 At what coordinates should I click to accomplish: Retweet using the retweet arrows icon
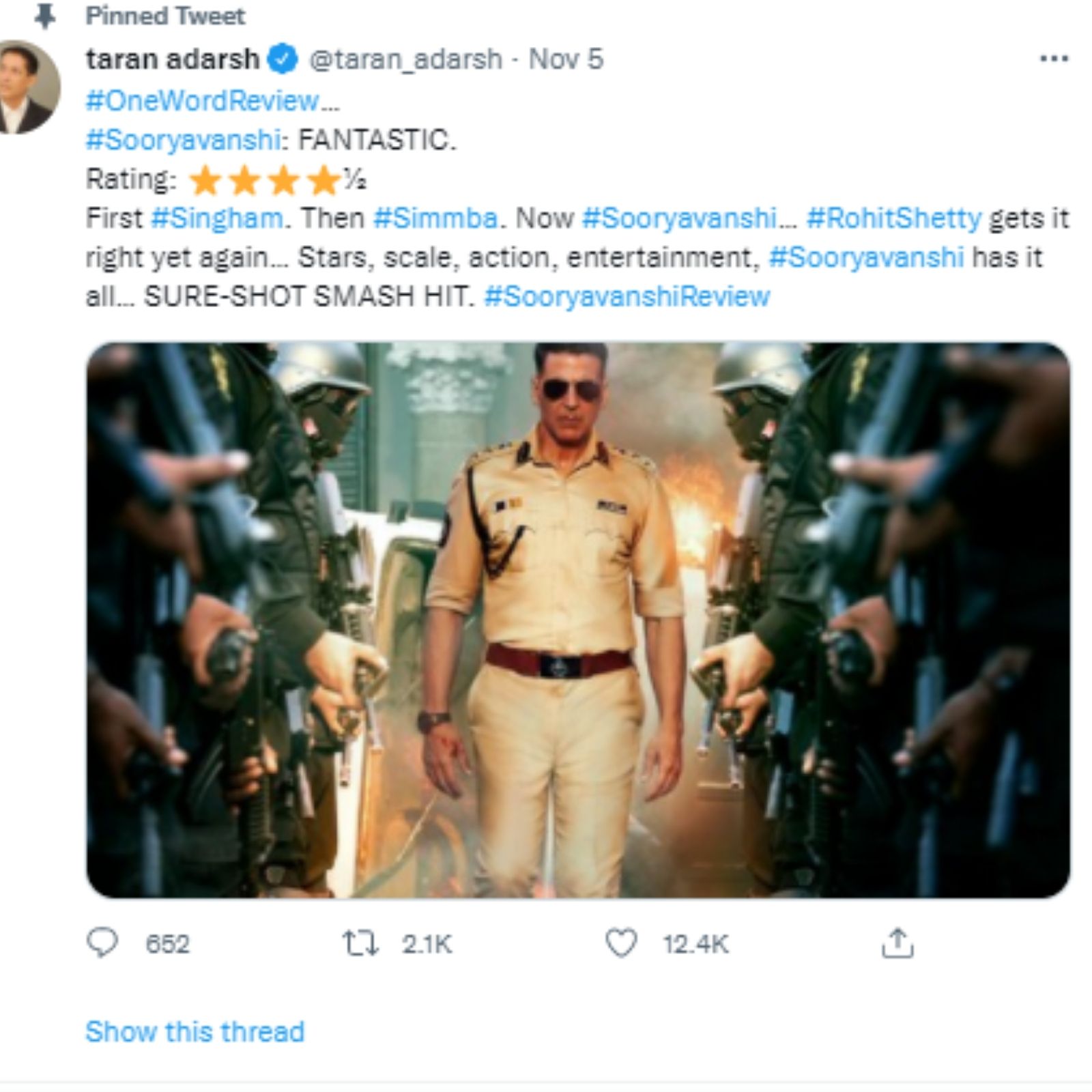click(360, 943)
